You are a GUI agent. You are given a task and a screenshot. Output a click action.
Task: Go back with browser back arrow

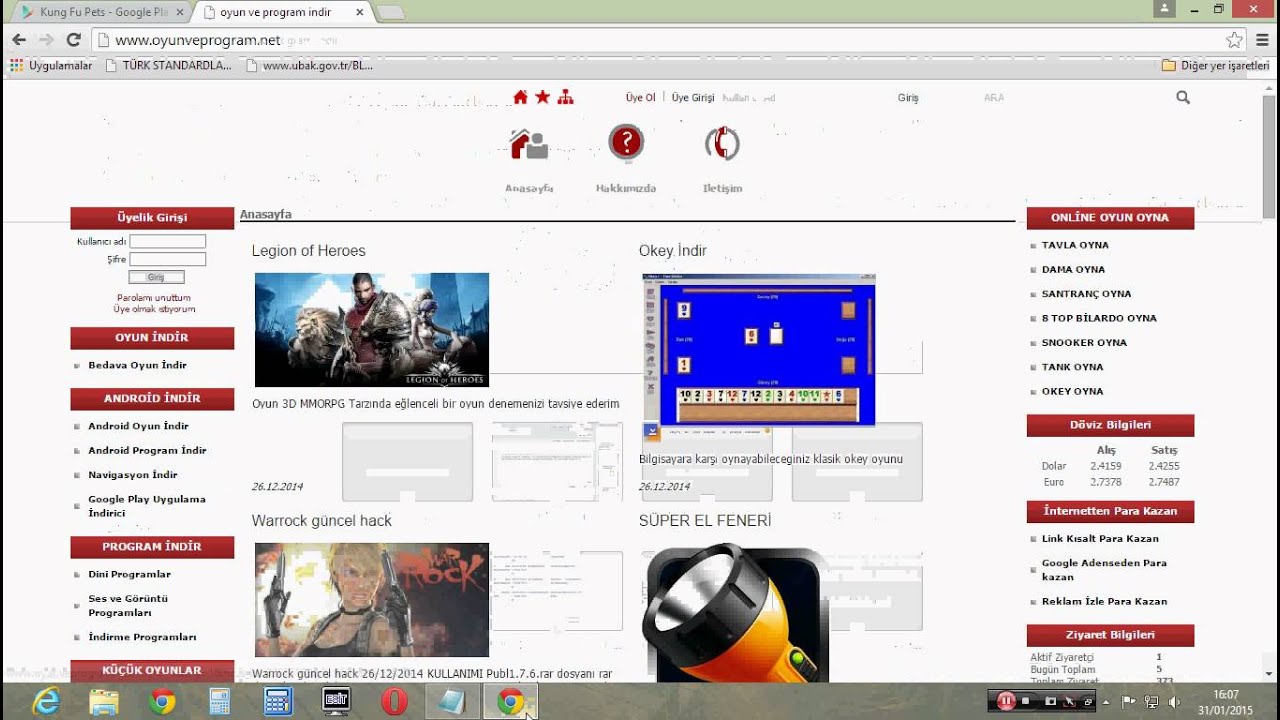click(x=19, y=40)
